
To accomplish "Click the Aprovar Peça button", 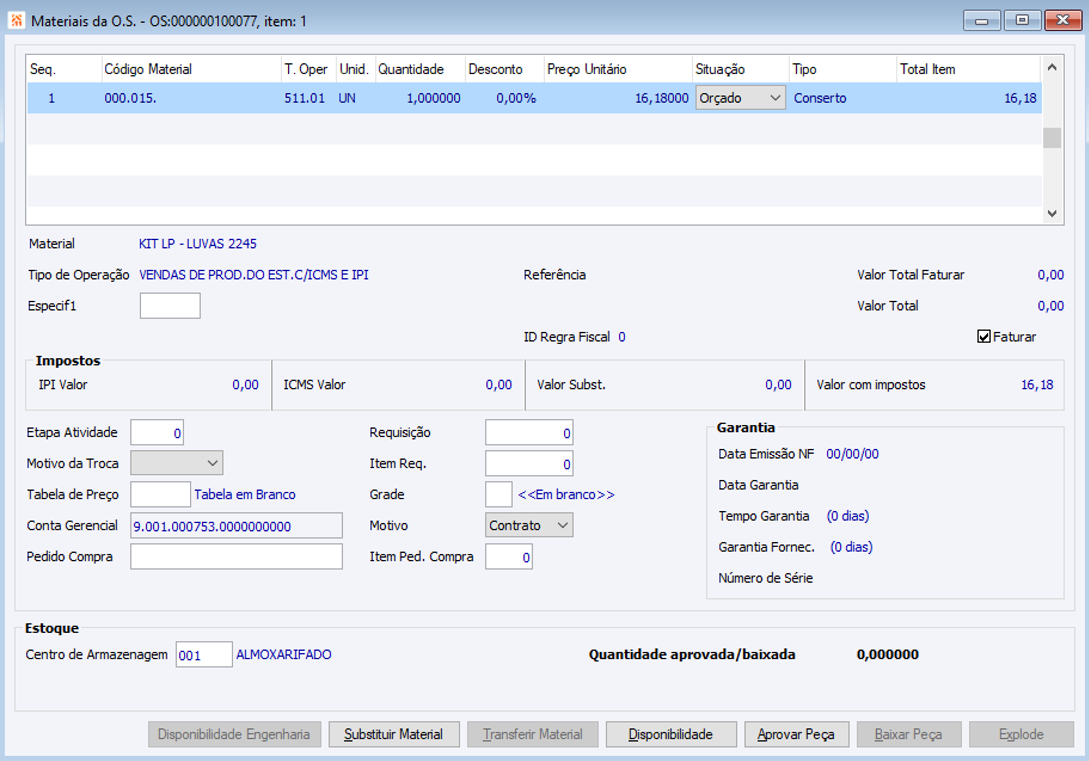I will click(796, 734).
